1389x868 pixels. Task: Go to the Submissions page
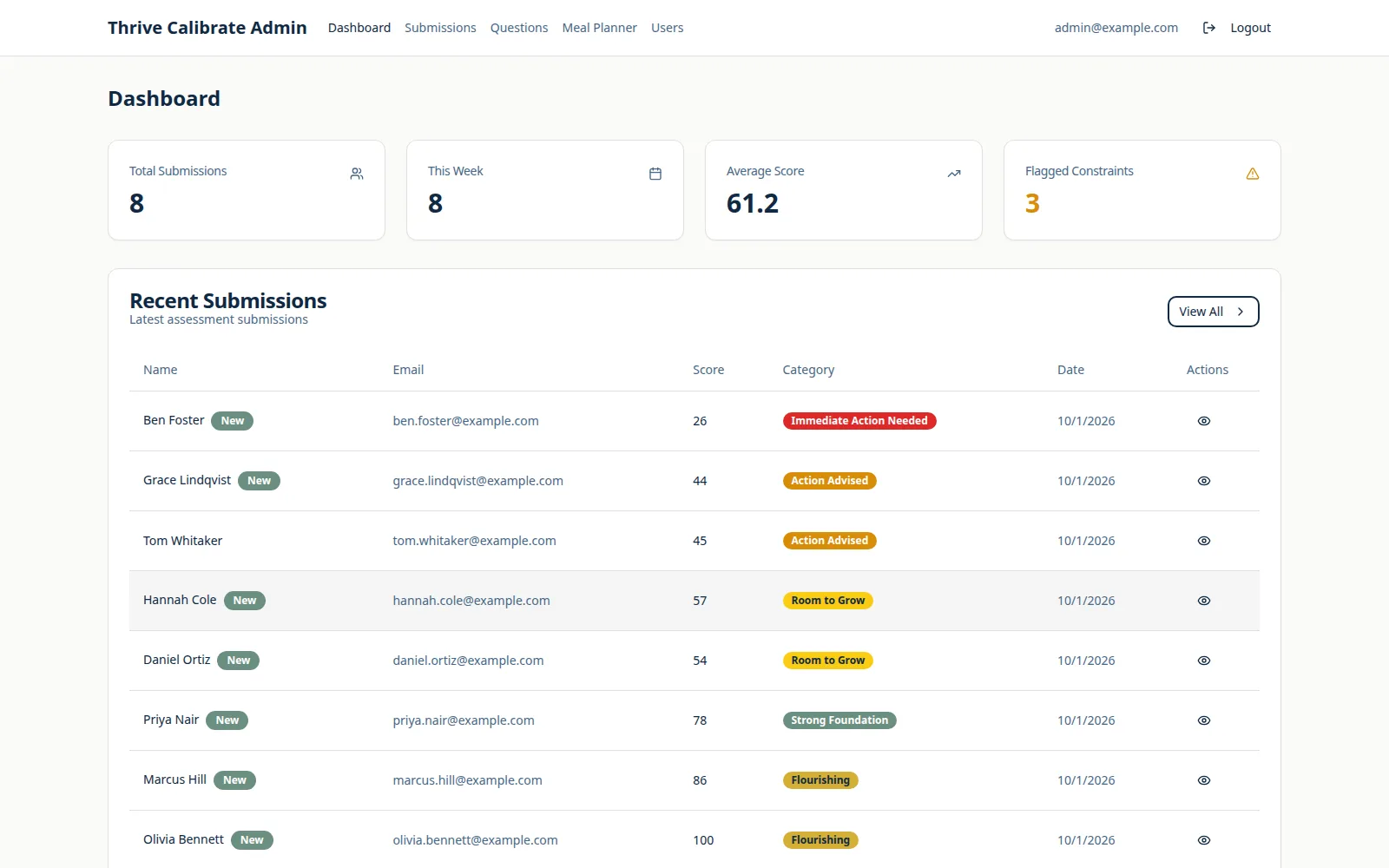440,28
